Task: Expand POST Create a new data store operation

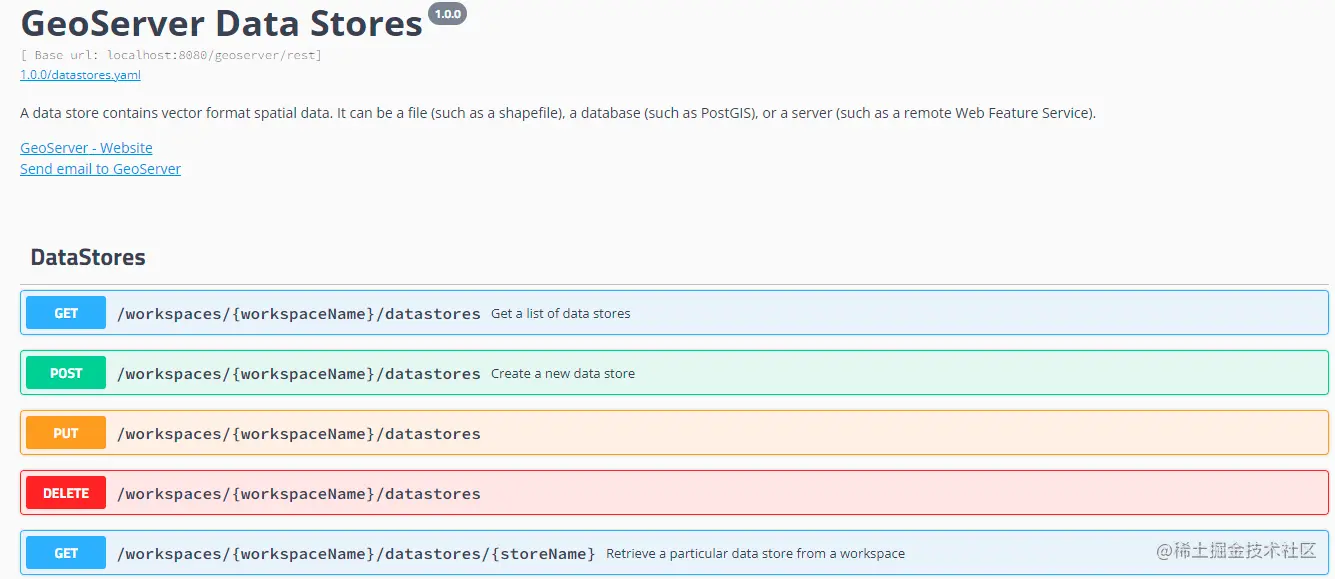Action: point(674,373)
